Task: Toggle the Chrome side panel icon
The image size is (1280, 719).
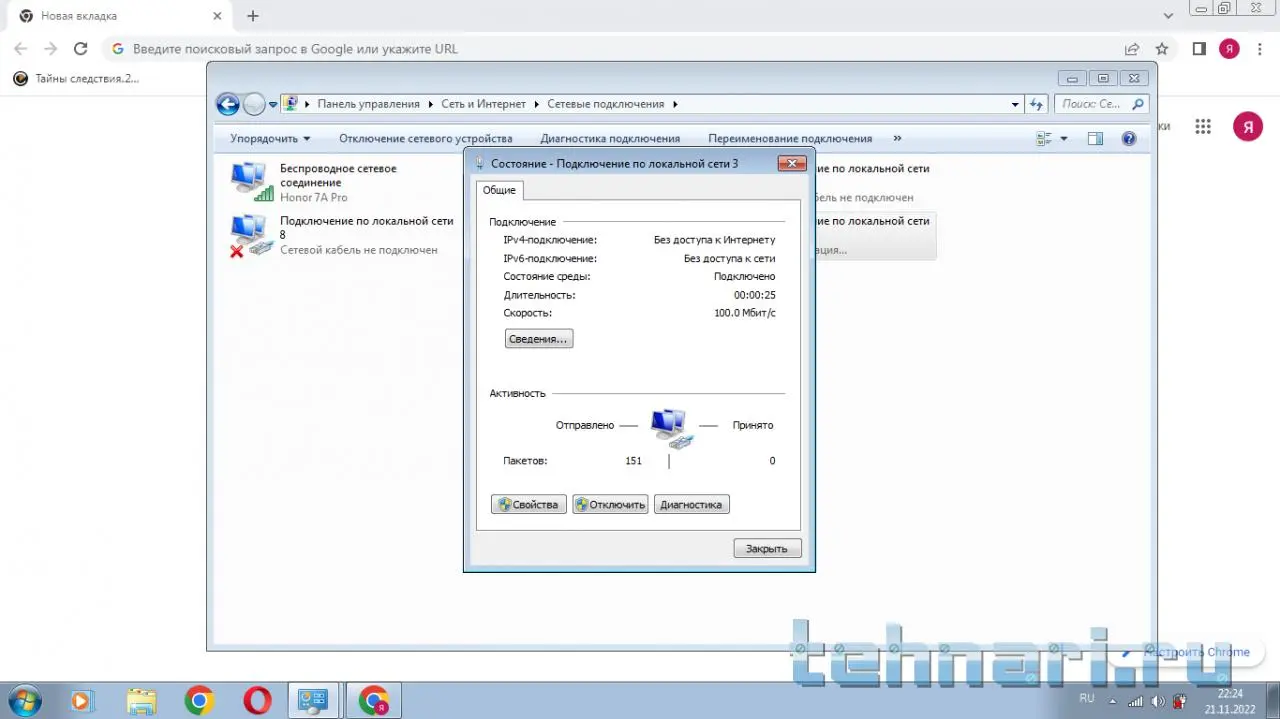Action: (x=1199, y=48)
